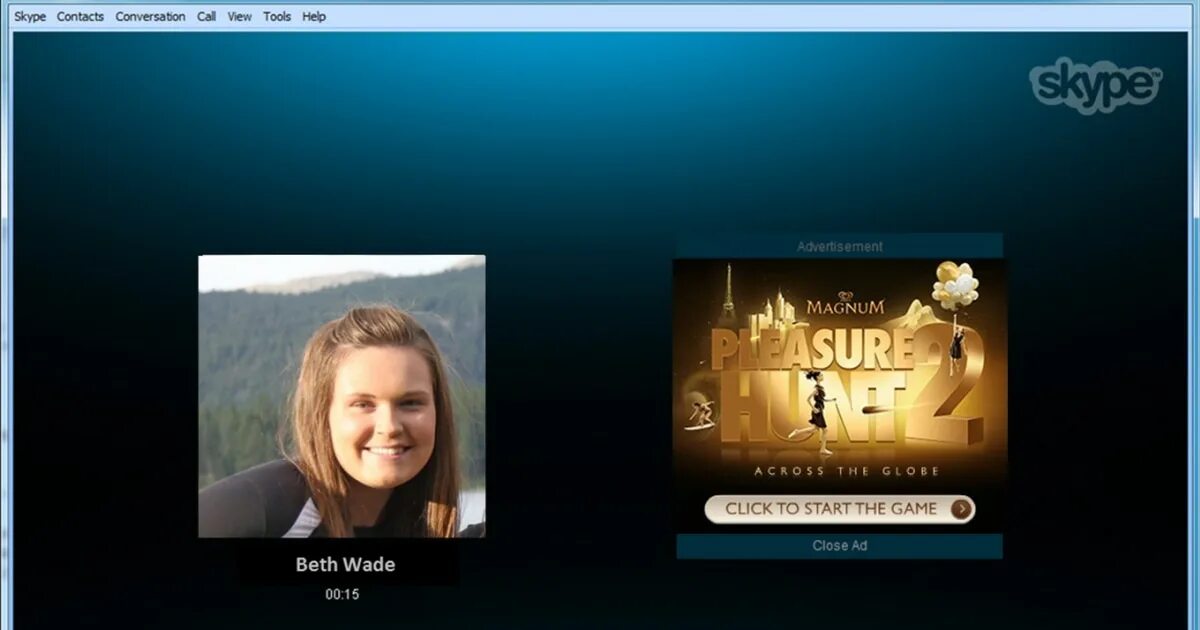Viewport: 1200px width, 630px height.
Task: Click the Magnum Pleasure Hunt 2 ad banner
Action: coord(839,395)
